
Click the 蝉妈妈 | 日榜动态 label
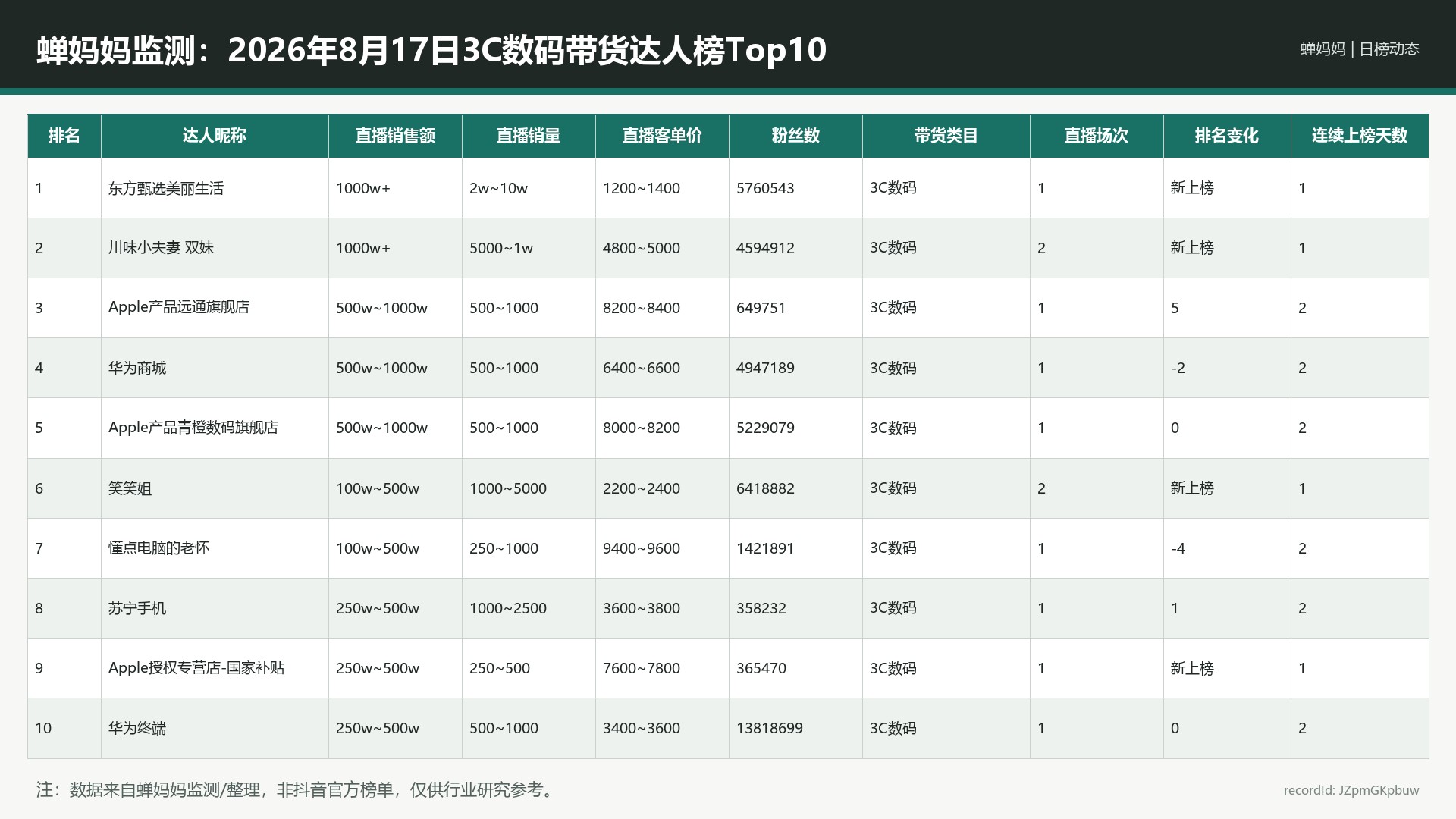[1360, 49]
